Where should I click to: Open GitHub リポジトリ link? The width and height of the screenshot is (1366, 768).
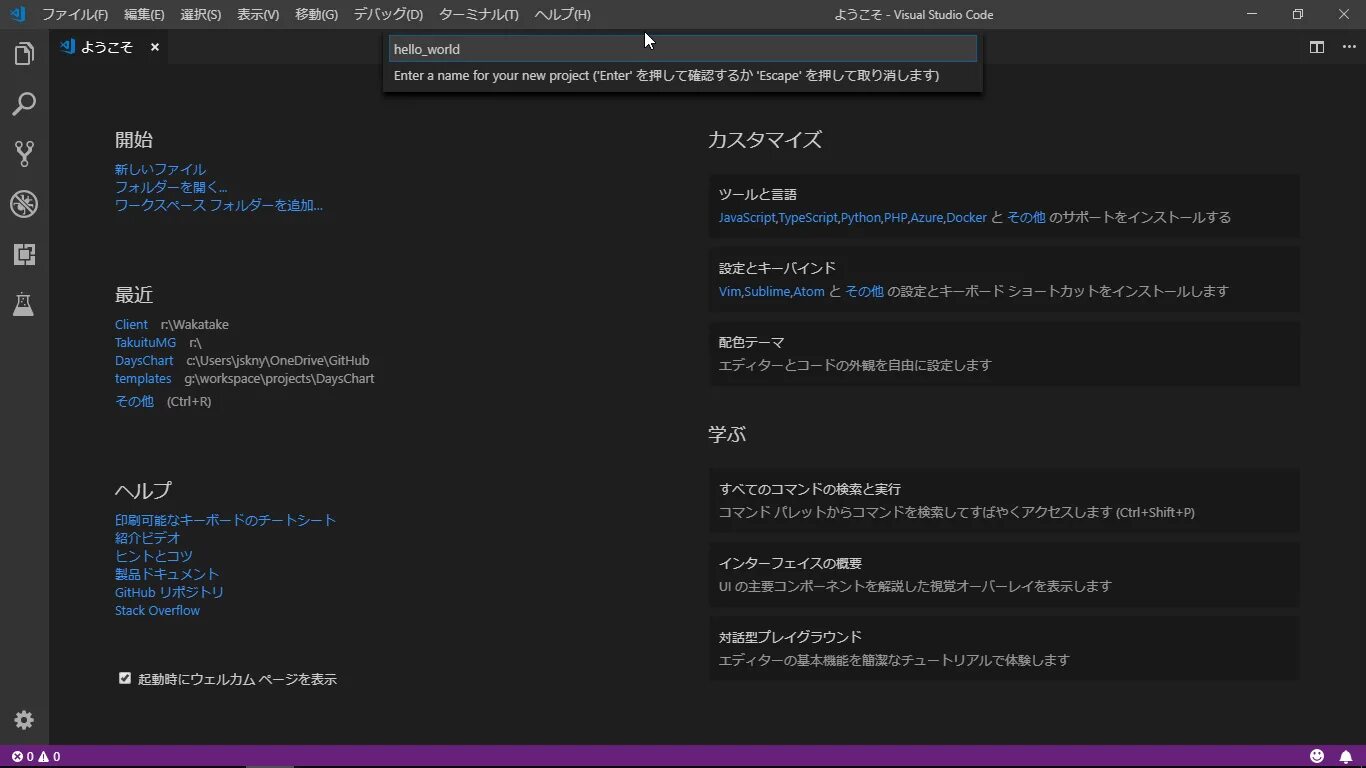pos(169,592)
